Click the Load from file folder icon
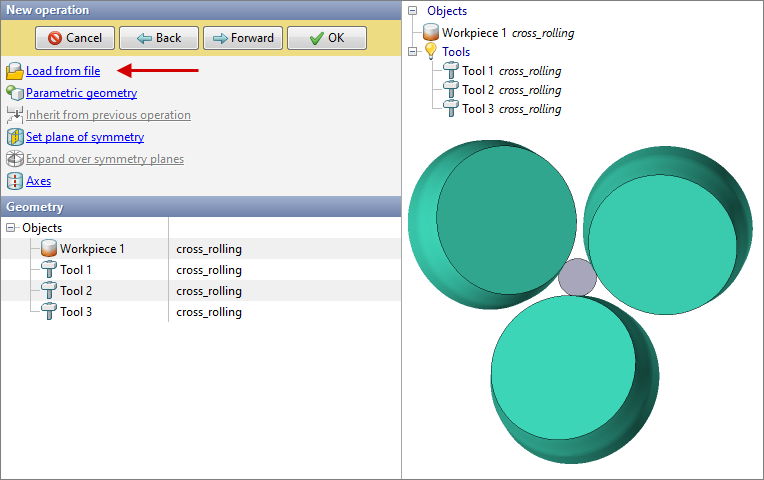Viewport: 764px width, 480px height. 14,71
